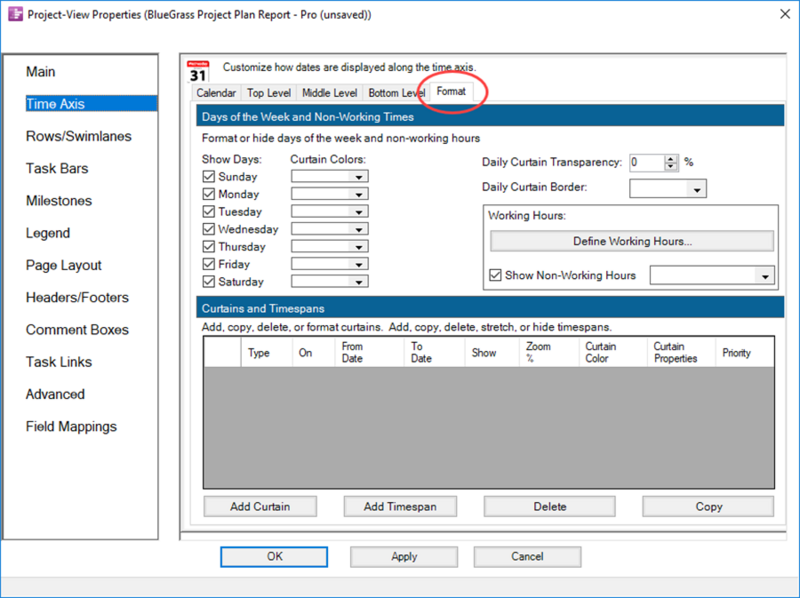This screenshot has width=800, height=598.
Task: Click the app icon in title bar
Action: (15, 14)
